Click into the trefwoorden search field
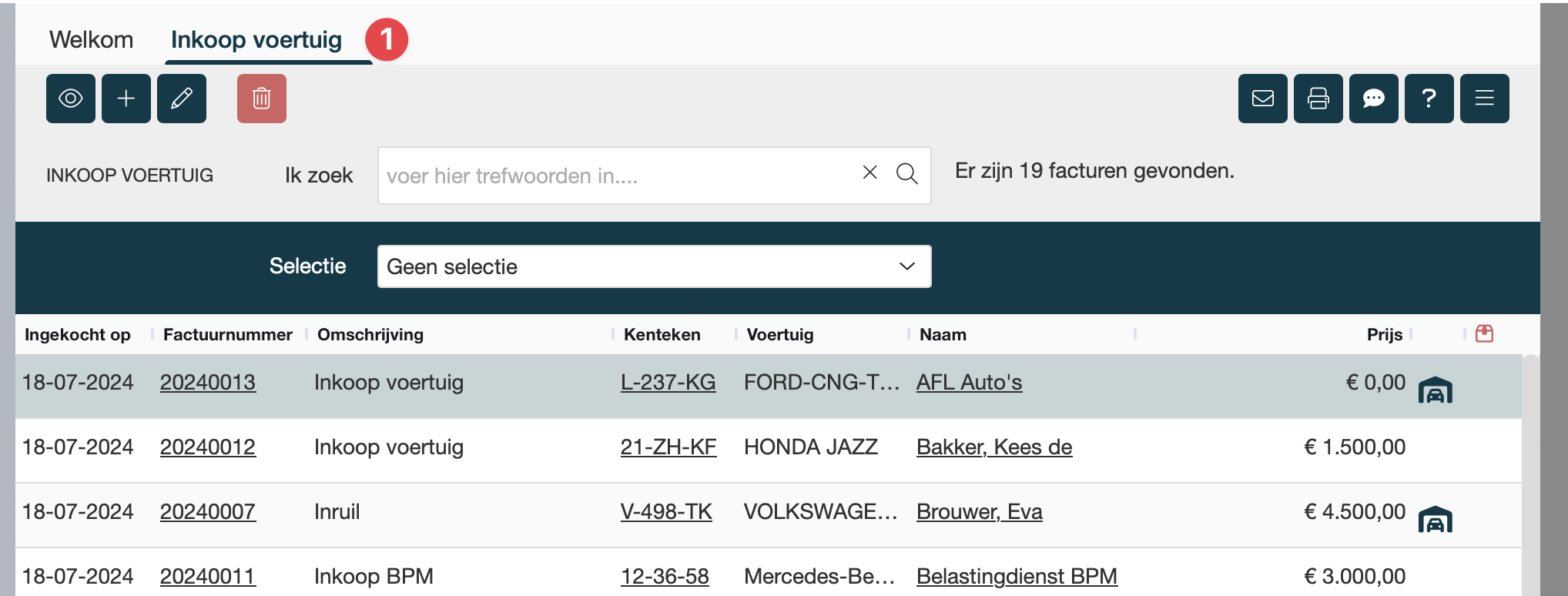 point(616,176)
